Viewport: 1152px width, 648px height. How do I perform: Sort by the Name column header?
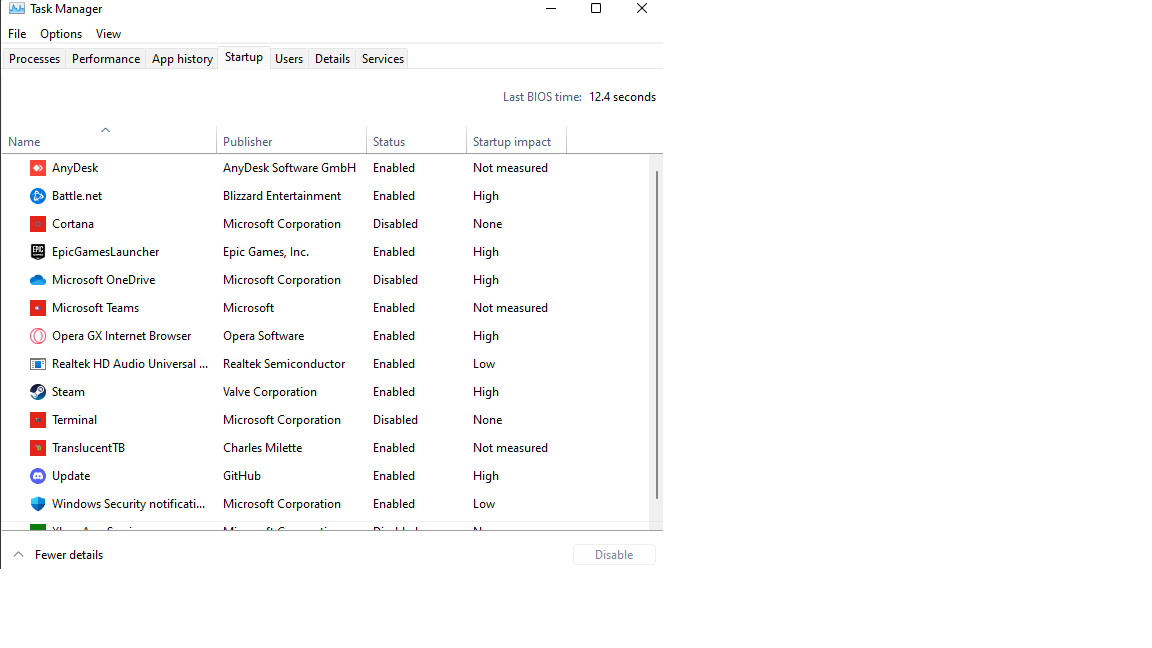(x=109, y=142)
